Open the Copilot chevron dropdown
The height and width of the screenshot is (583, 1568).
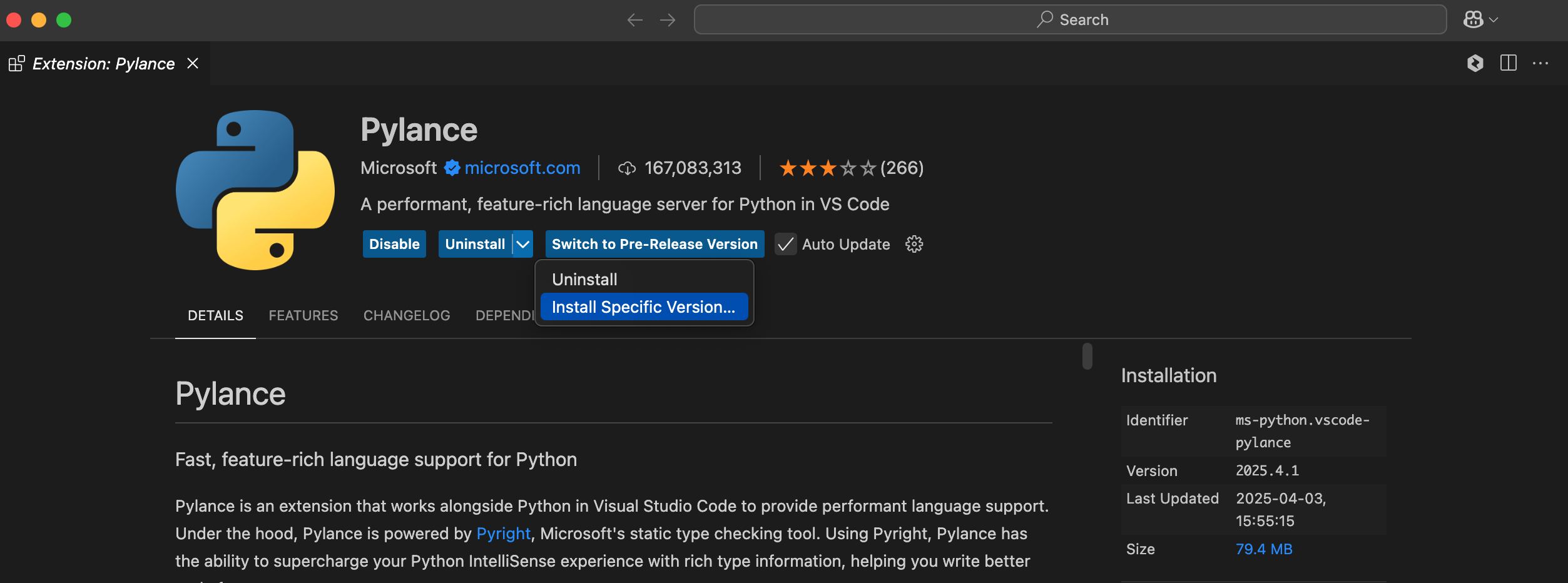[1494, 20]
